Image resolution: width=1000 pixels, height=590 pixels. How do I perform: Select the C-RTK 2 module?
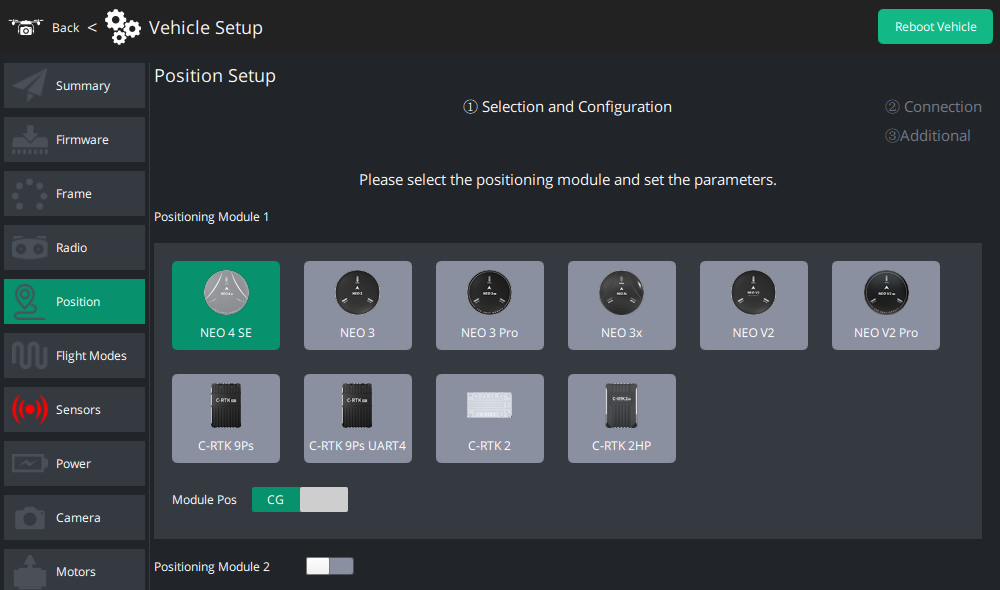489,418
